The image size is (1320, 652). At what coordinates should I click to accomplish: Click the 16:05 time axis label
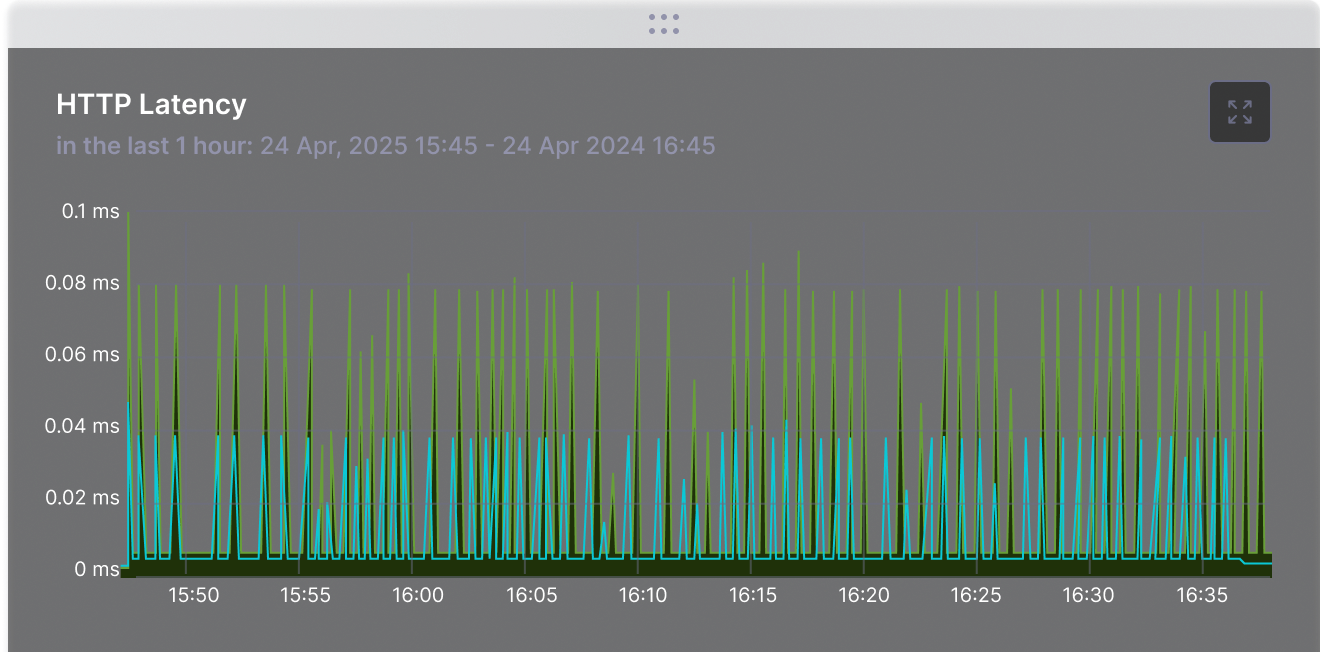(x=531, y=595)
